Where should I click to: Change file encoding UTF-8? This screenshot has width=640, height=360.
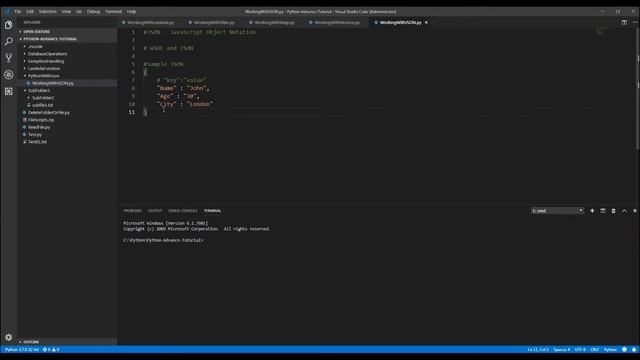(x=580, y=349)
